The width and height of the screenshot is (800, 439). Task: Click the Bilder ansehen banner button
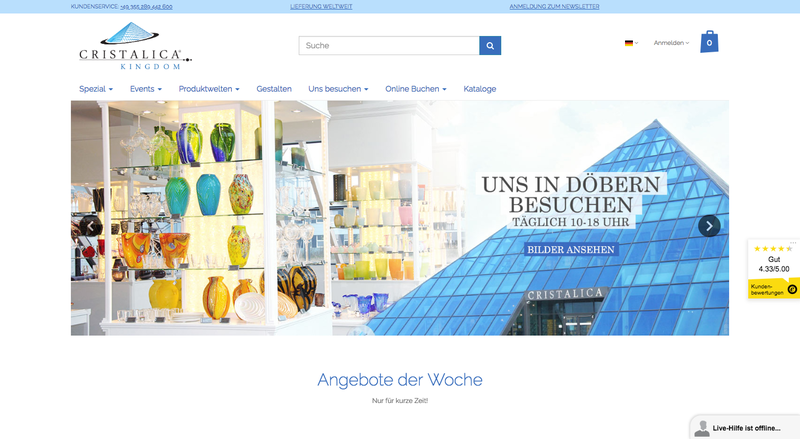pyautogui.click(x=570, y=250)
